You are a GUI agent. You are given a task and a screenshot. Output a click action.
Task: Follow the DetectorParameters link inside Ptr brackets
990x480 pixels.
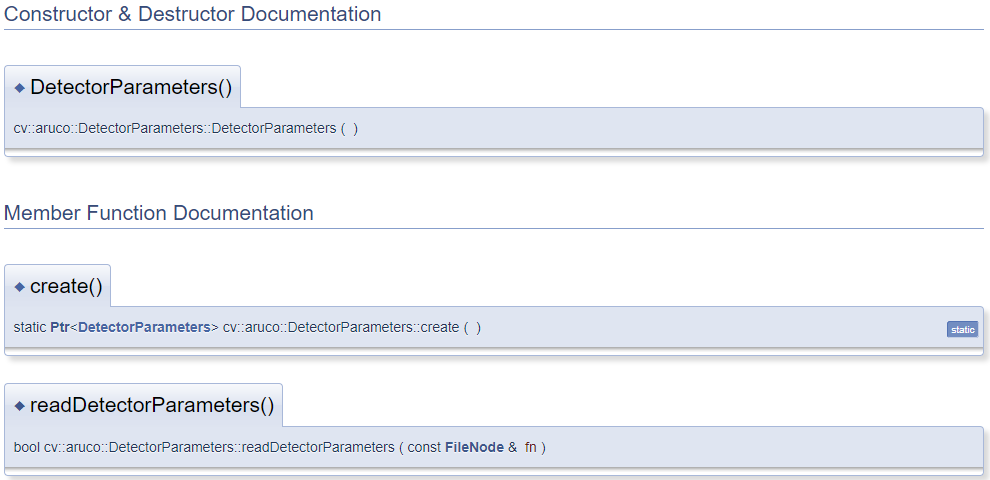[x=144, y=328]
